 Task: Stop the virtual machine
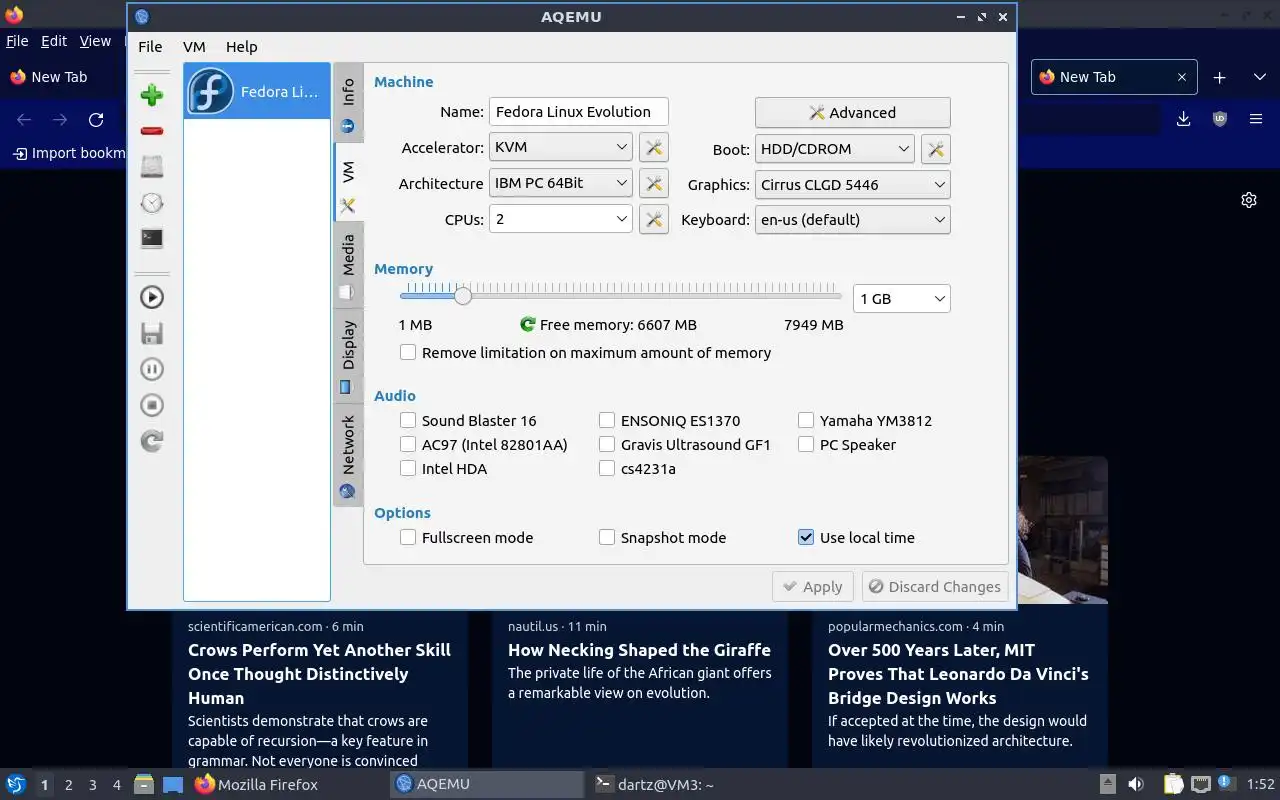152,405
